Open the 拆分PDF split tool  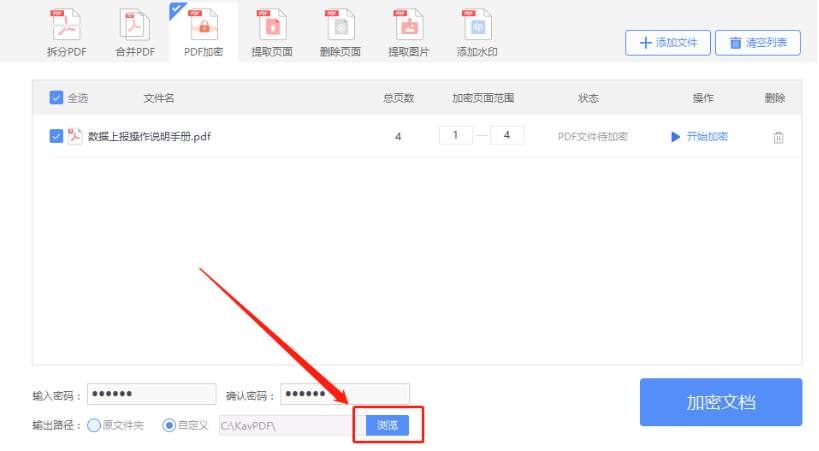pyautogui.click(x=66, y=33)
